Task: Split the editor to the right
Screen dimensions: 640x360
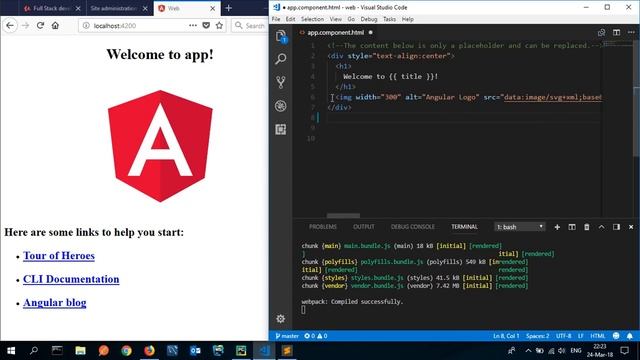Action: [x=616, y=32]
